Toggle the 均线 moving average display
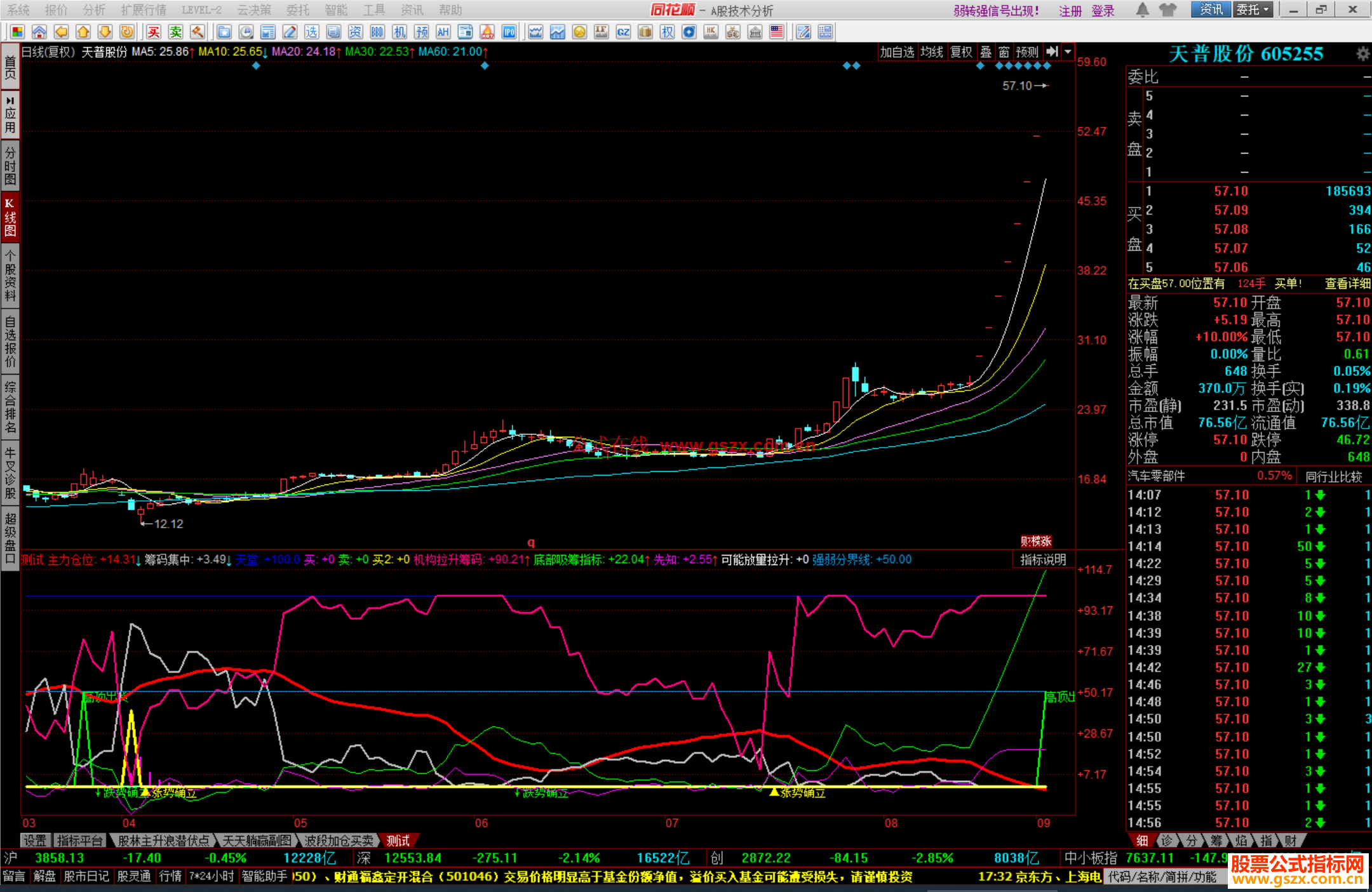 (x=932, y=52)
